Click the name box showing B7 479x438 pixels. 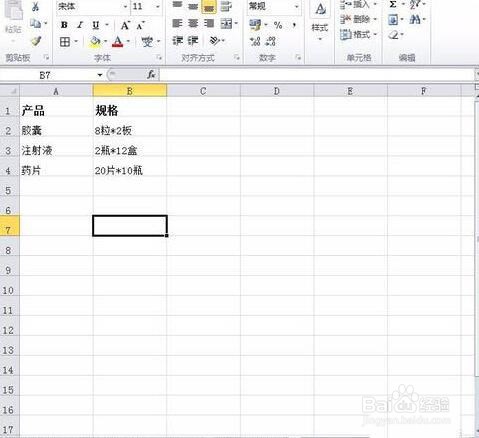tap(45, 75)
